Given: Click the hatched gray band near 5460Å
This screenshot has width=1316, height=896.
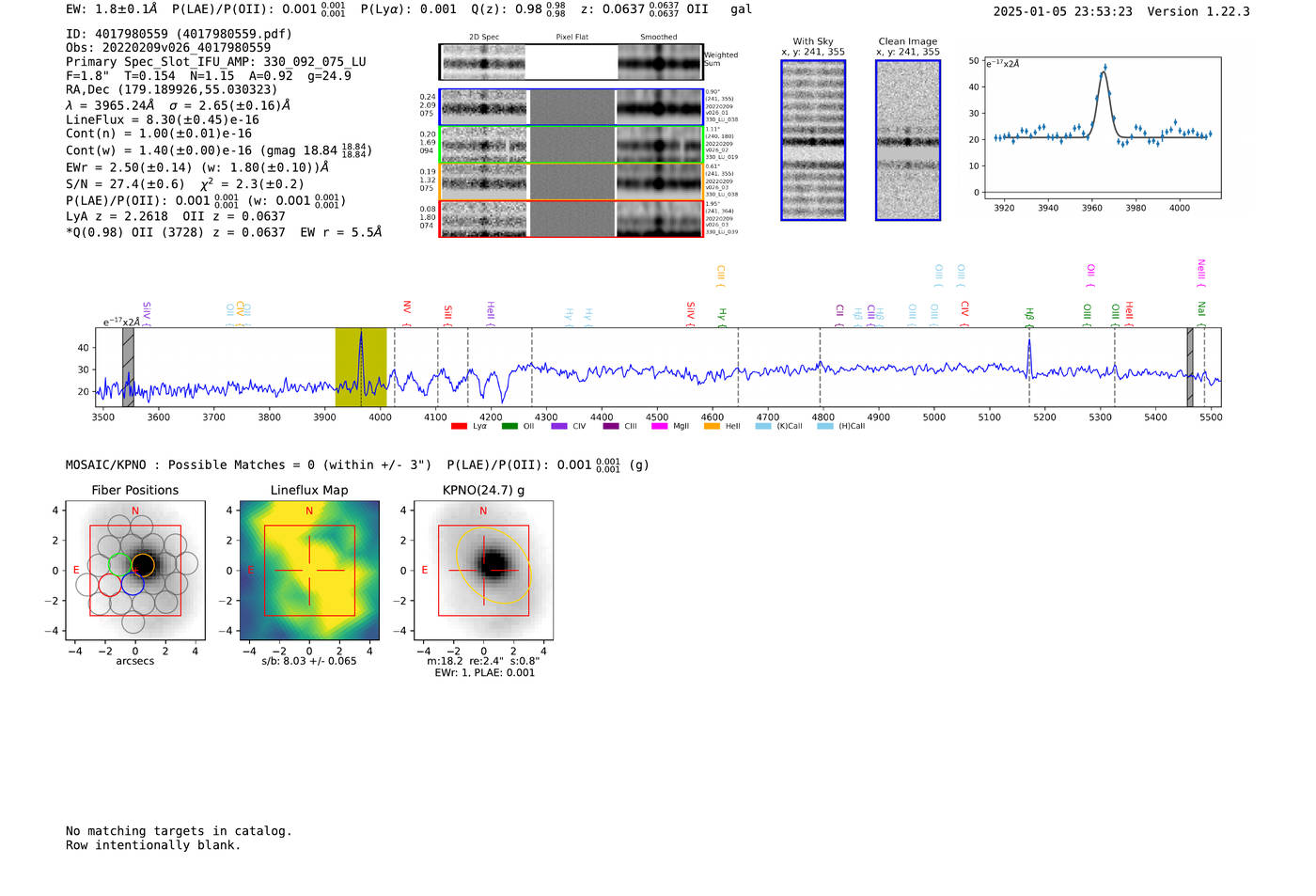Looking at the screenshot, I should pos(1190,367).
